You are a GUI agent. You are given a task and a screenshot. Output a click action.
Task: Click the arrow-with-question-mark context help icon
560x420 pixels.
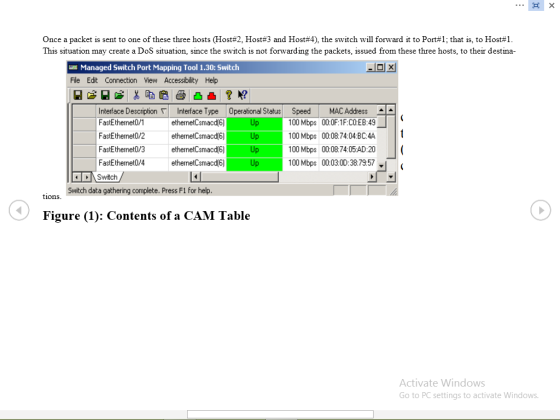242,95
